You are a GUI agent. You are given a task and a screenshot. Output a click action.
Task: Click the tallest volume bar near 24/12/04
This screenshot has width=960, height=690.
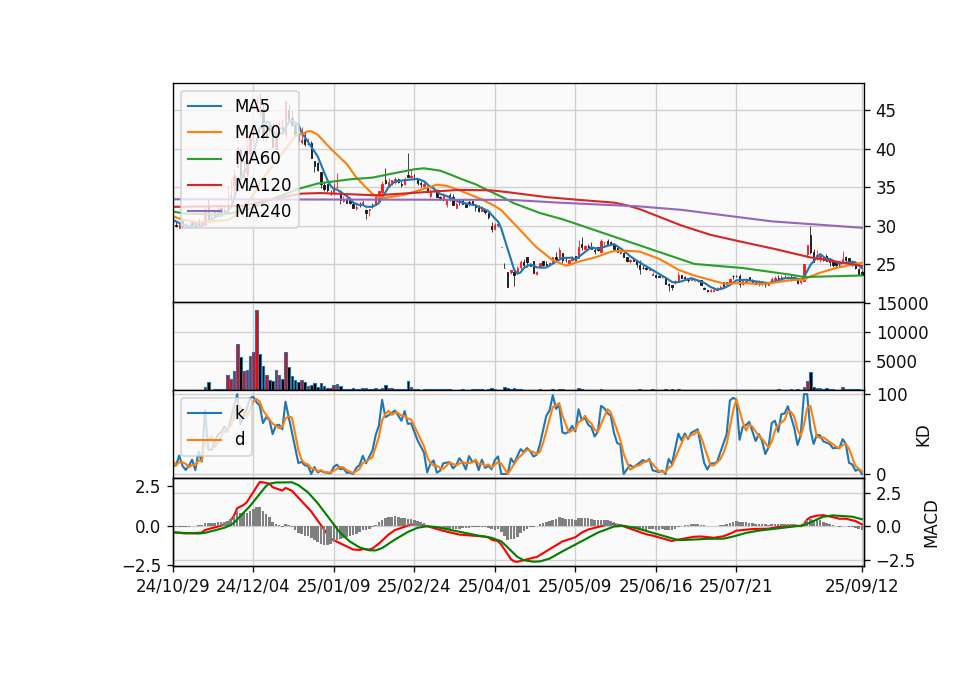pyautogui.click(x=257, y=350)
